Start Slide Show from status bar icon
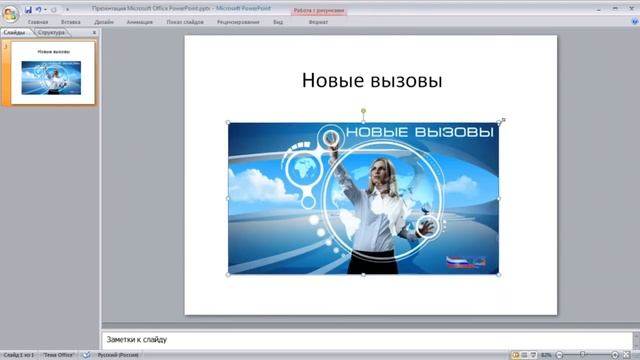The width and height of the screenshot is (640, 360). coord(533,355)
